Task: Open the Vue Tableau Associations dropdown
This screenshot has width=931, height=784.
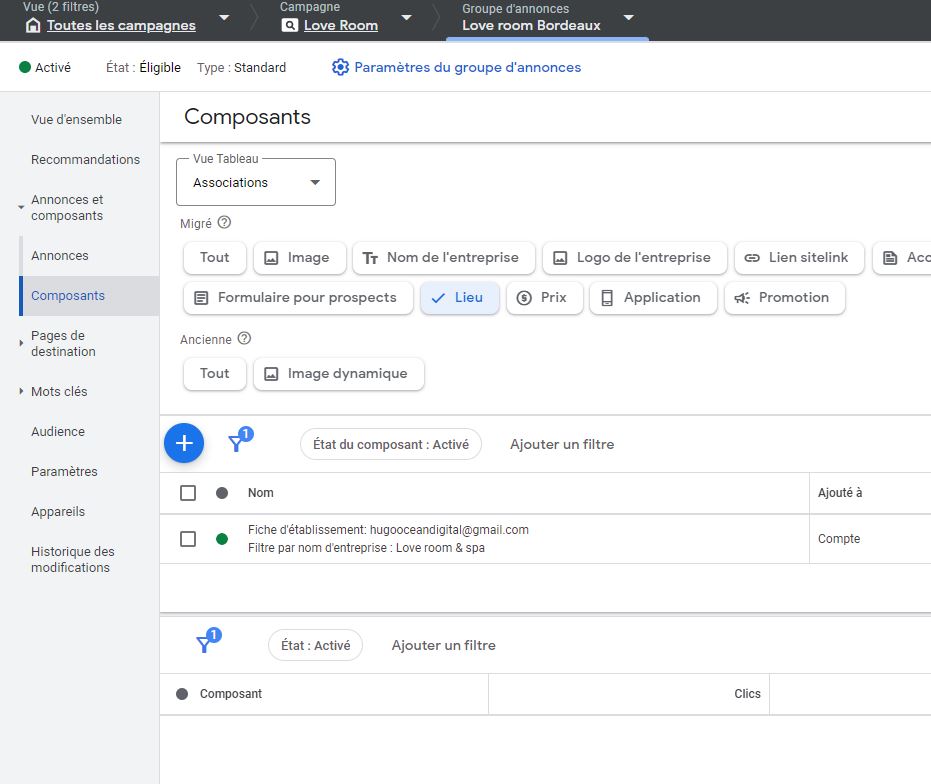Action: click(256, 183)
